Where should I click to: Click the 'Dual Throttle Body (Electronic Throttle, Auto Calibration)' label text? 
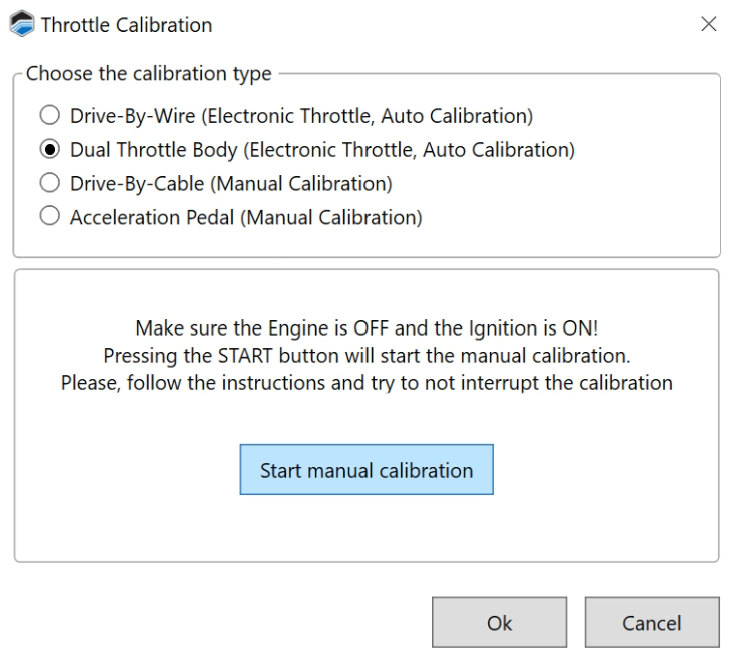[x=322, y=150]
